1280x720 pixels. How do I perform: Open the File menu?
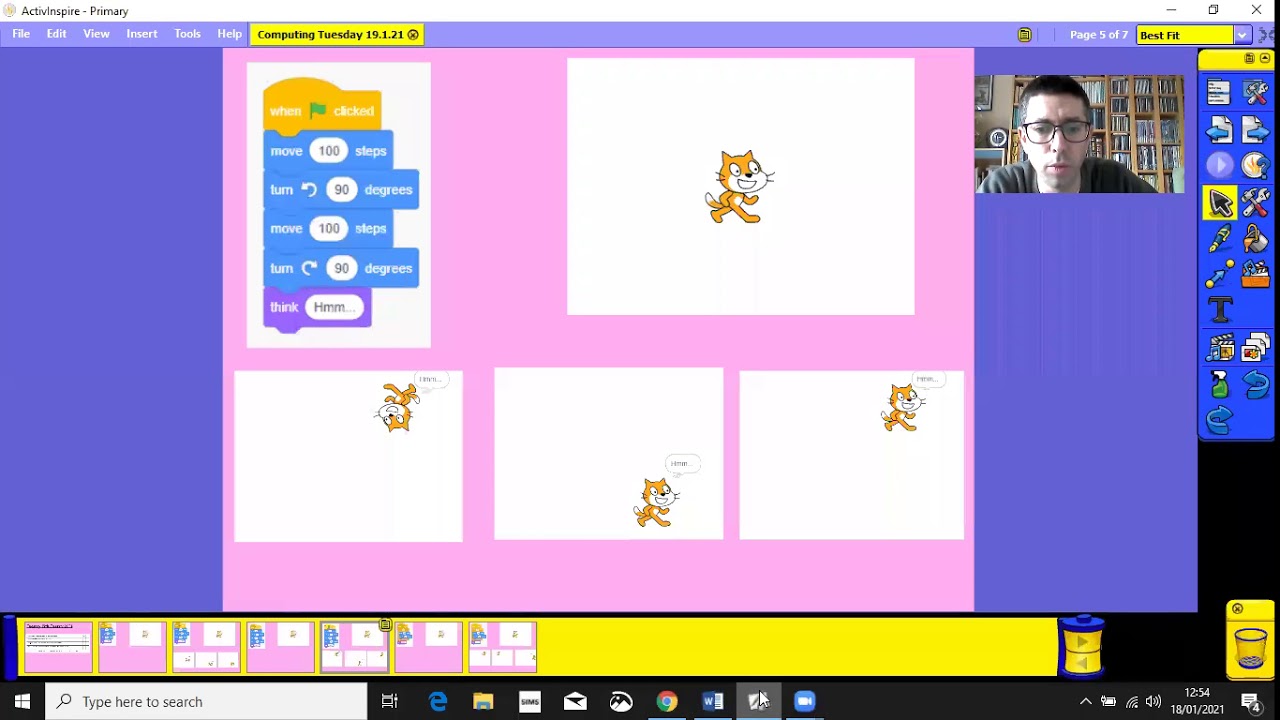[21, 34]
